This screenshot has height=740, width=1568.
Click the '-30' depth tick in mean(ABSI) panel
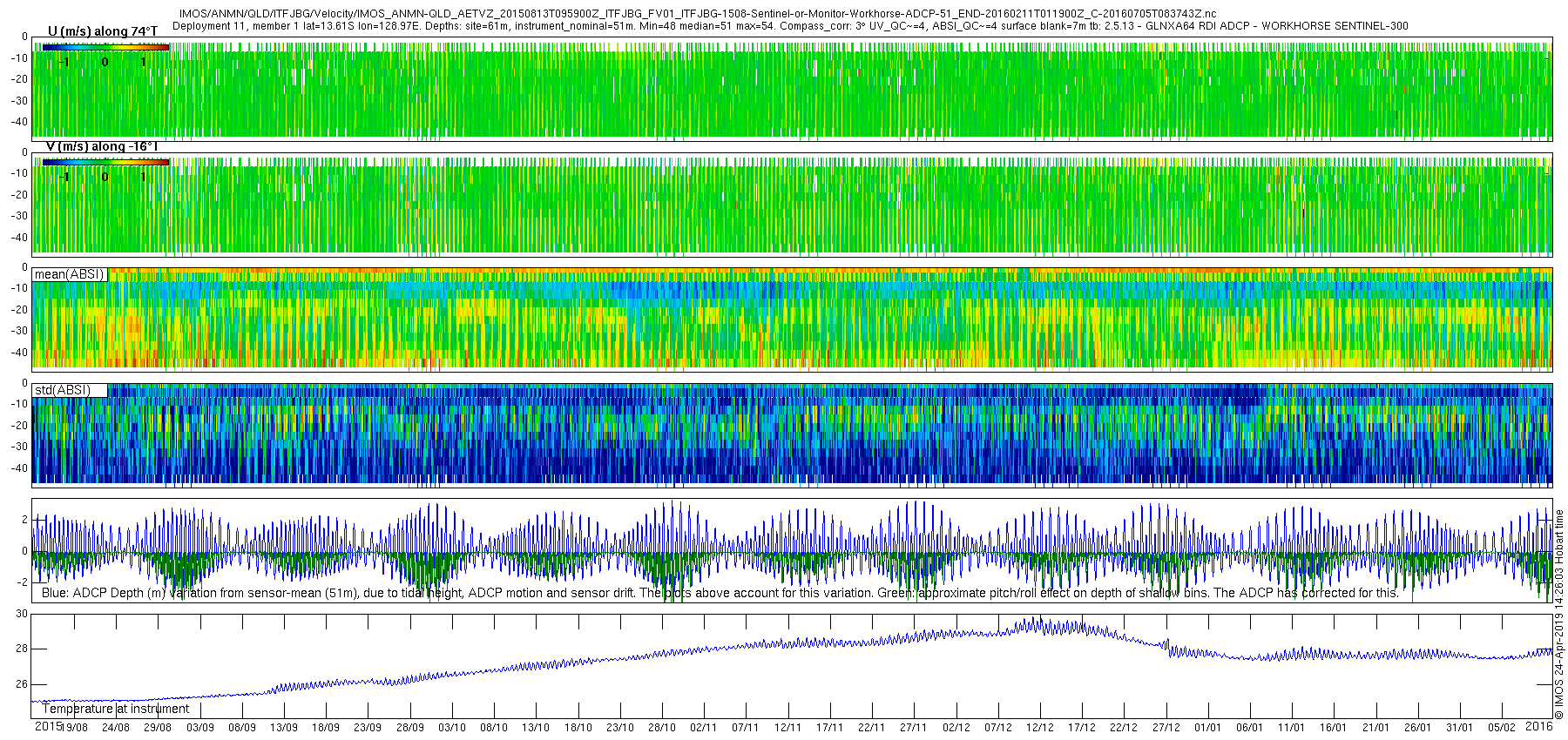pyautogui.click(x=18, y=331)
